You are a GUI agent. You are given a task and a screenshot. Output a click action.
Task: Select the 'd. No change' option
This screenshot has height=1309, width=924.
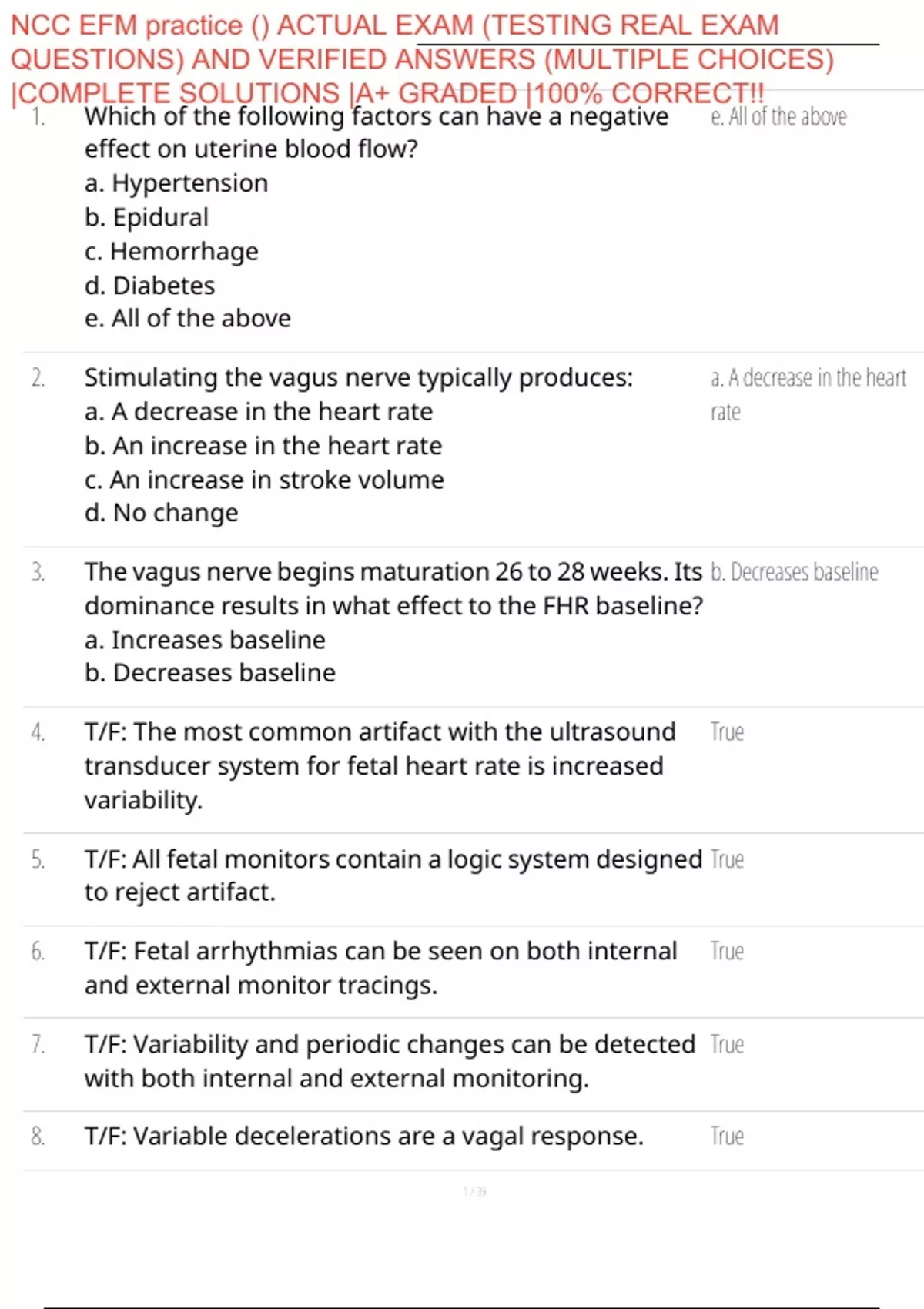[162, 513]
